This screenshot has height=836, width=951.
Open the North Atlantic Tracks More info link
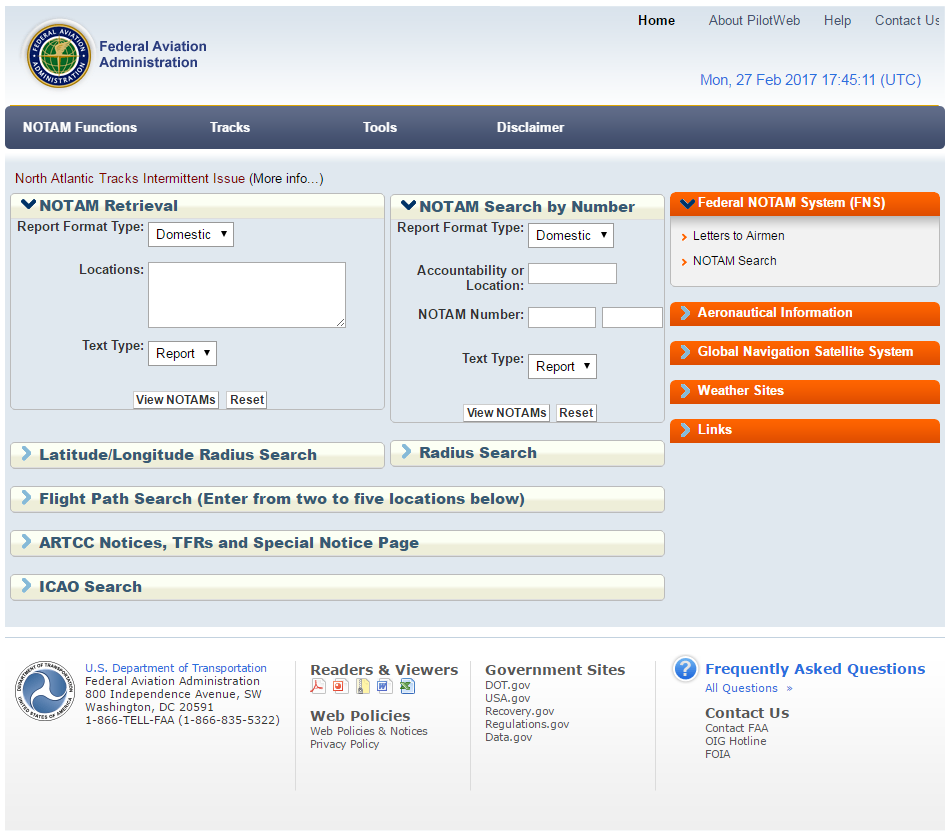click(x=286, y=178)
